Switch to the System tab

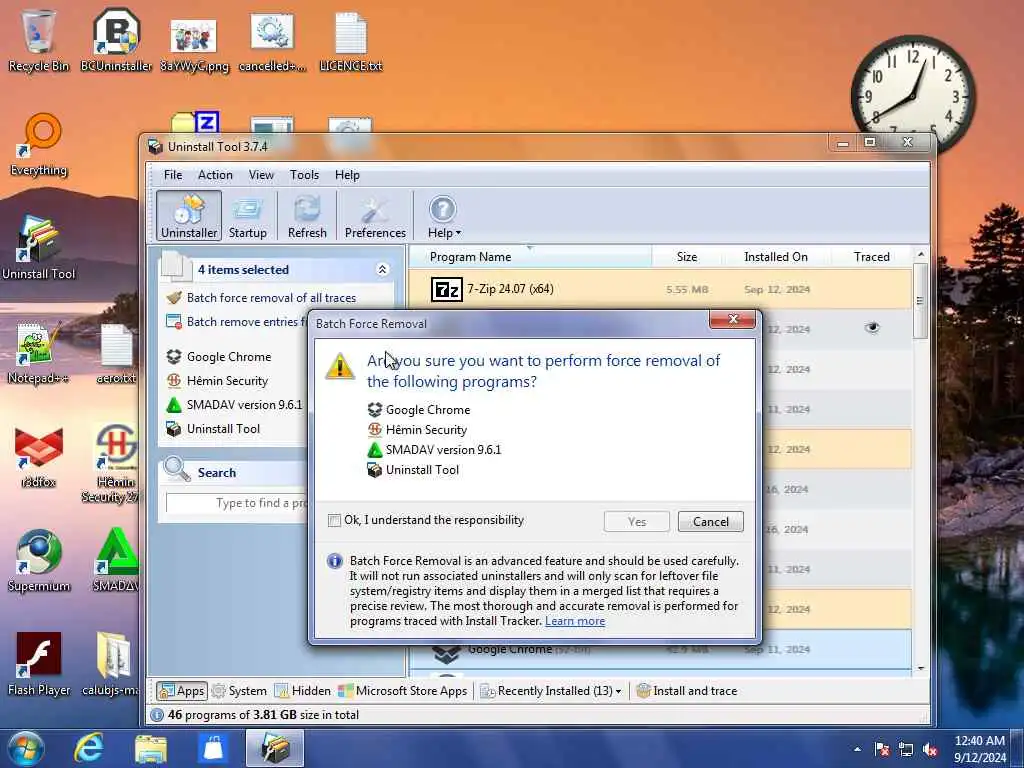pyautogui.click(x=239, y=691)
